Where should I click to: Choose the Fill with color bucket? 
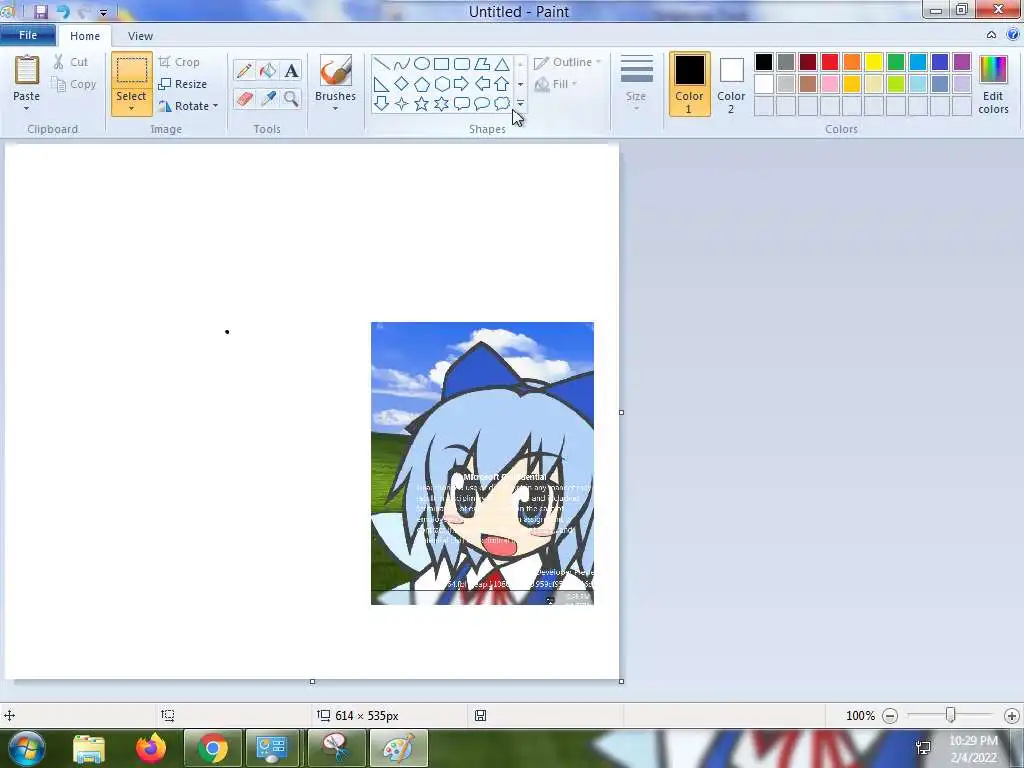click(268, 71)
